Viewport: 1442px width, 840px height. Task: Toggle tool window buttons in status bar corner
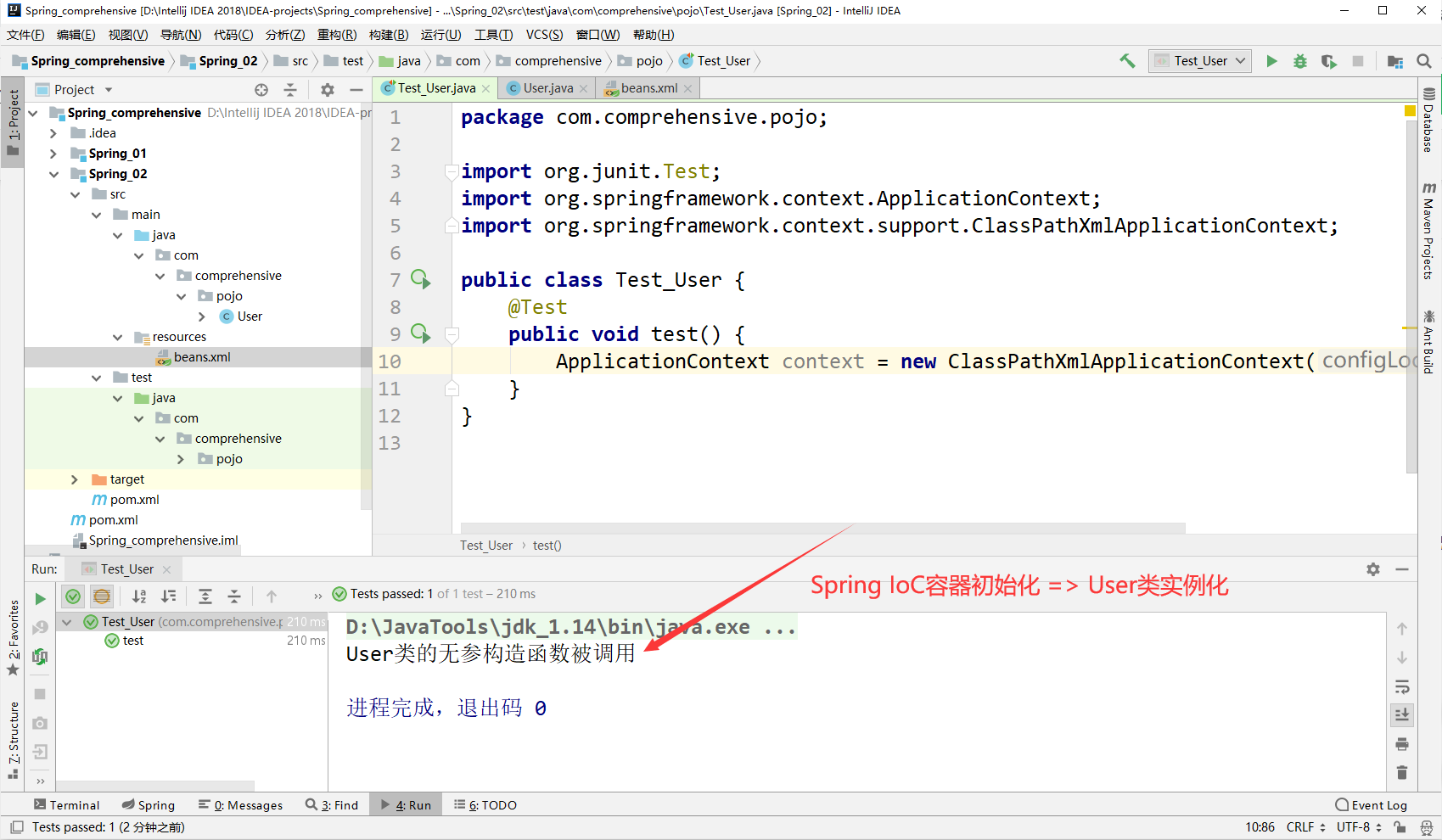tap(15, 827)
